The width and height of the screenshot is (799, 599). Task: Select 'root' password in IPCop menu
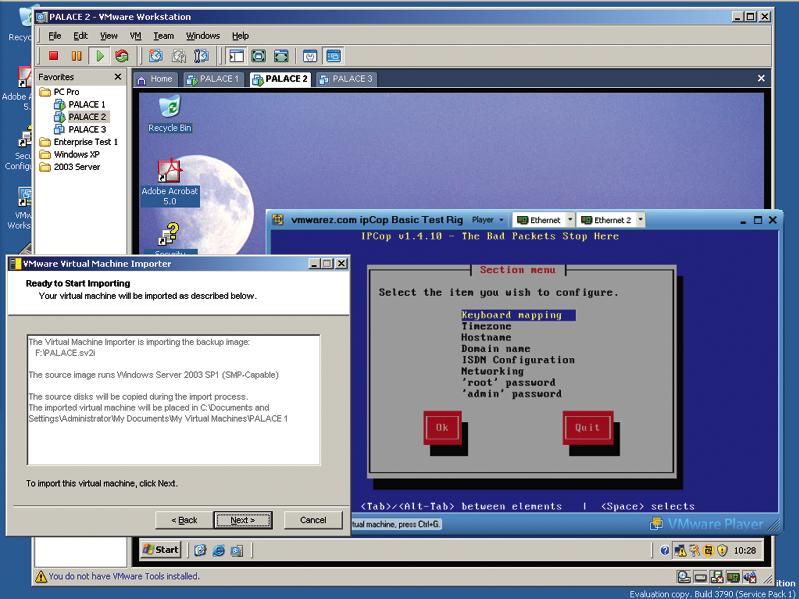(x=508, y=383)
